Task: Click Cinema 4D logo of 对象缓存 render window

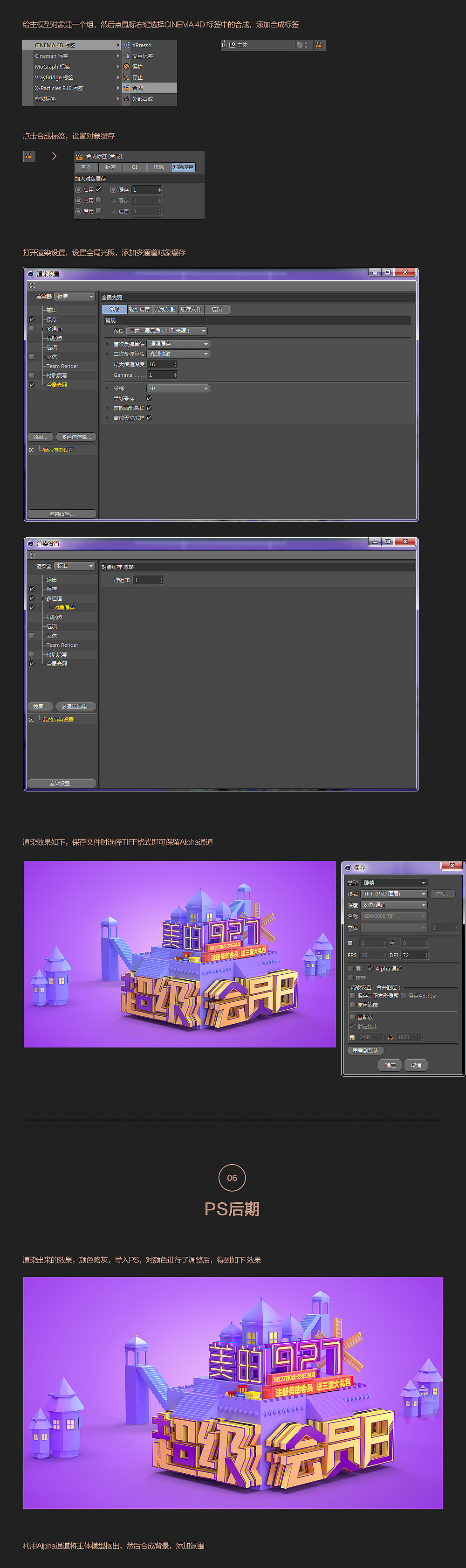Action: (x=31, y=543)
